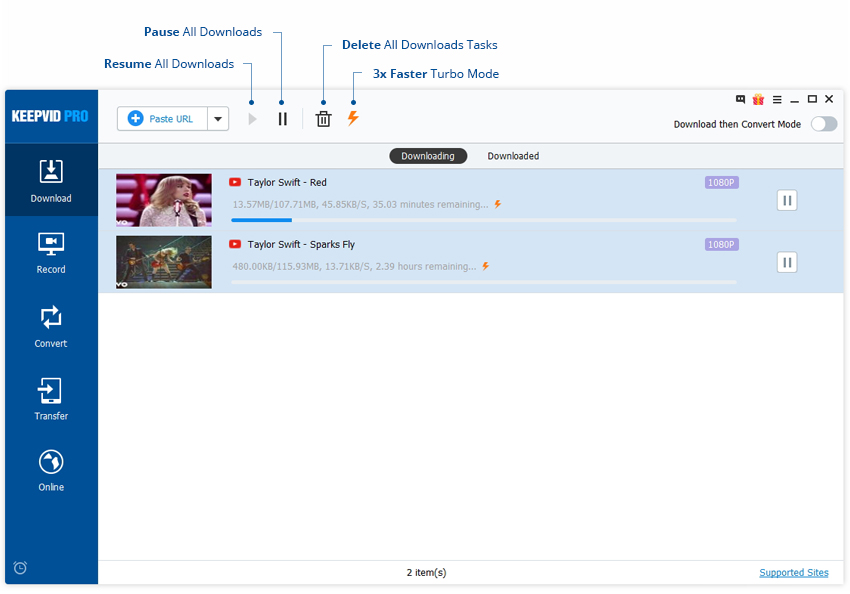Click the YouTube icon beside Taylor Swift - Red
The height and width of the screenshot is (594, 850).
coord(235,182)
